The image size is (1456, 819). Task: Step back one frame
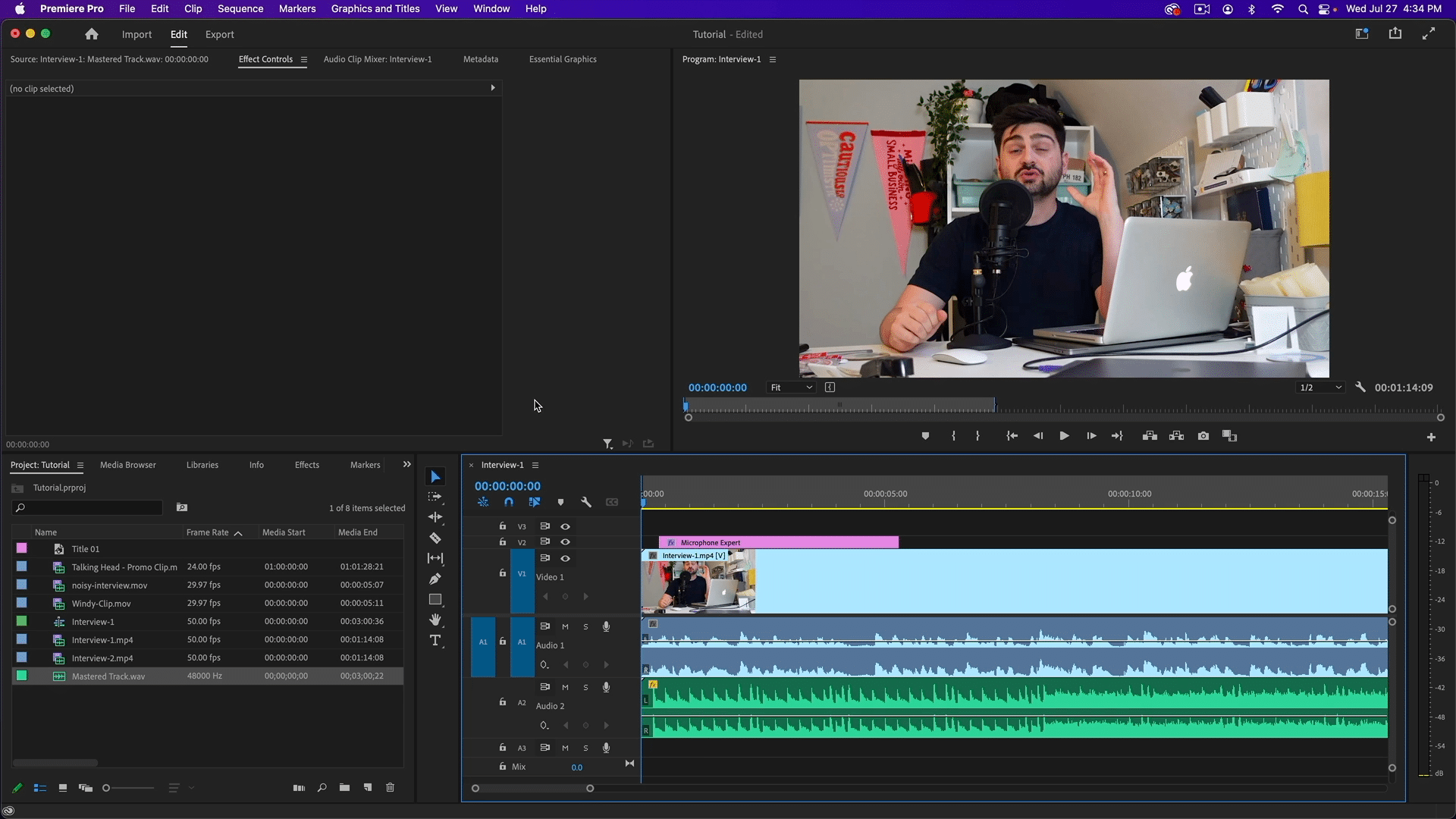tap(1038, 436)
